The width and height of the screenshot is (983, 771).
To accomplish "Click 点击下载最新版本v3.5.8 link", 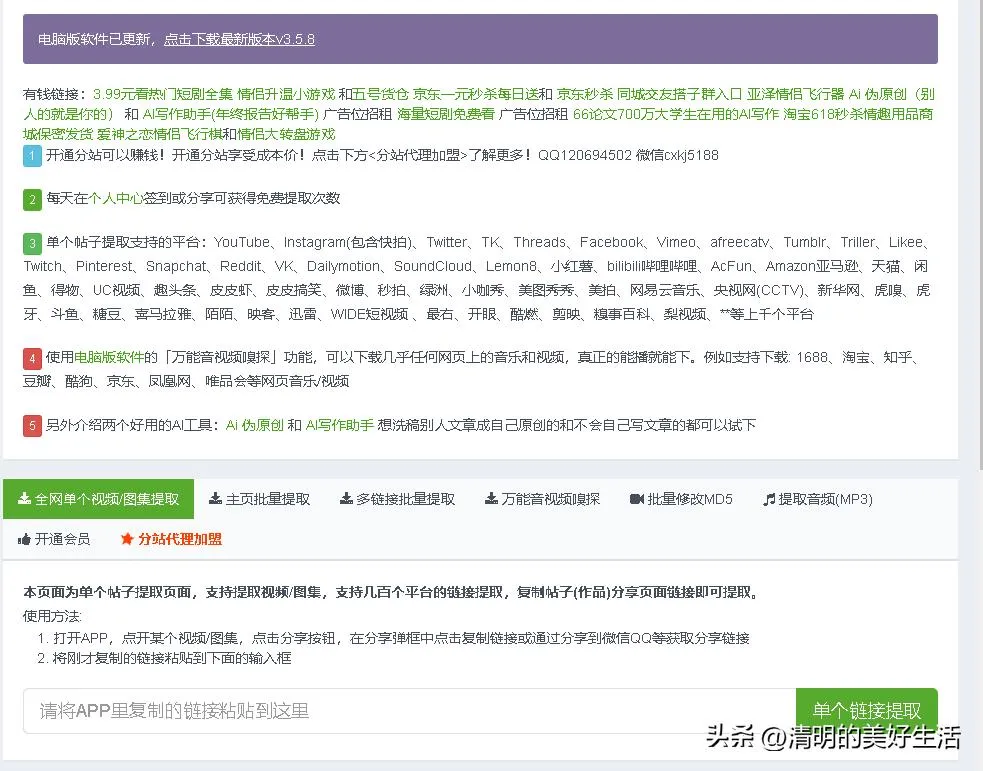I will tap(239, 39).
